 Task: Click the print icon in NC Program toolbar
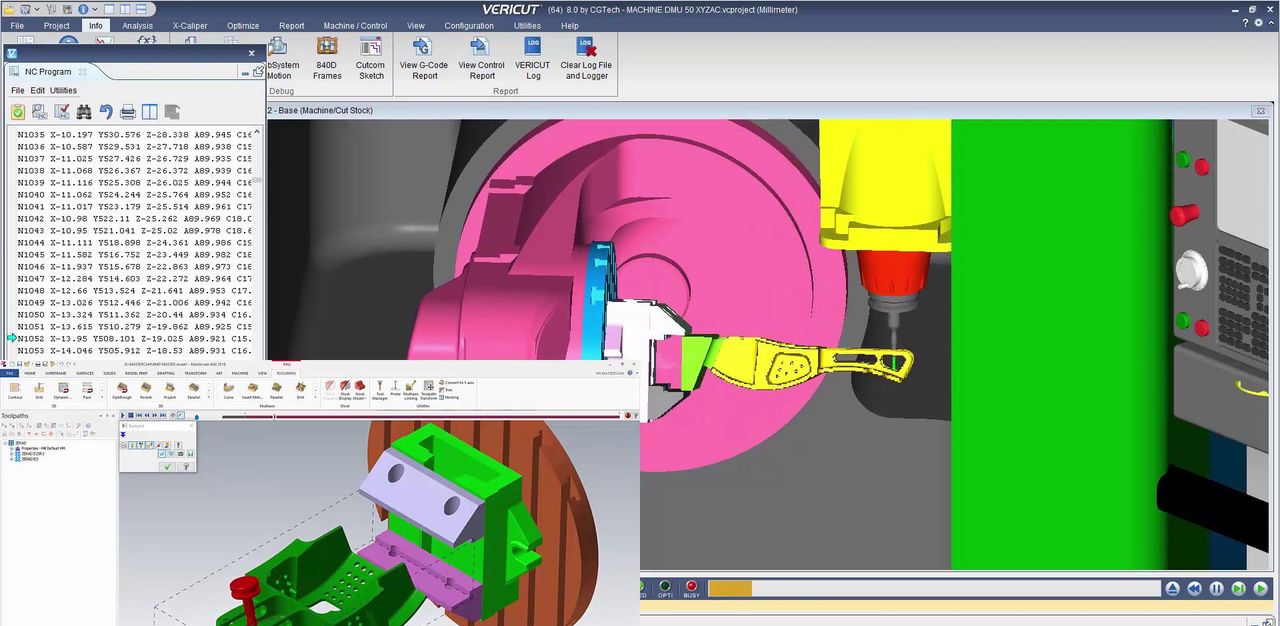click(128, 112)
